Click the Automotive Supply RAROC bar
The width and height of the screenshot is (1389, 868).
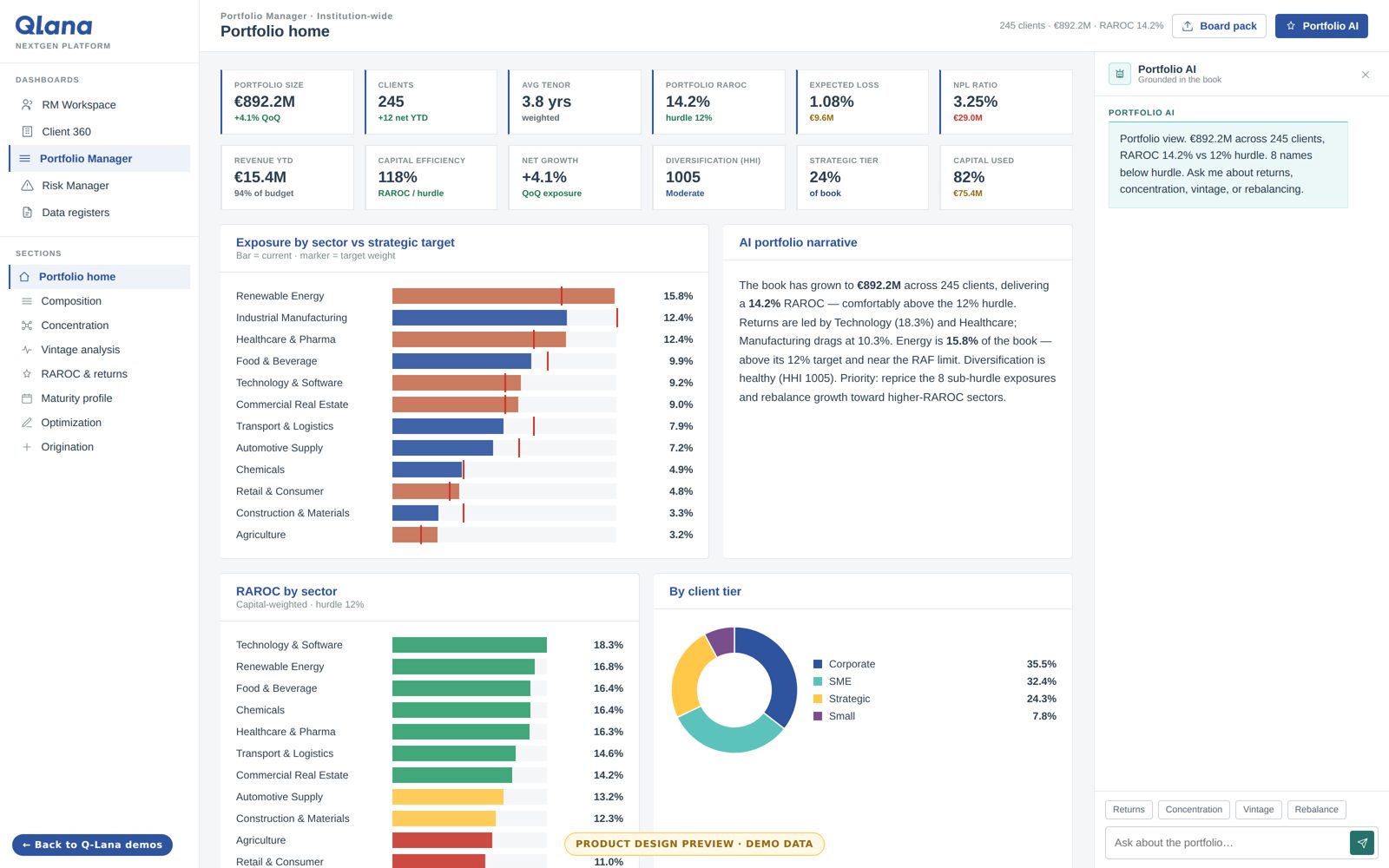tap(448, 797)
